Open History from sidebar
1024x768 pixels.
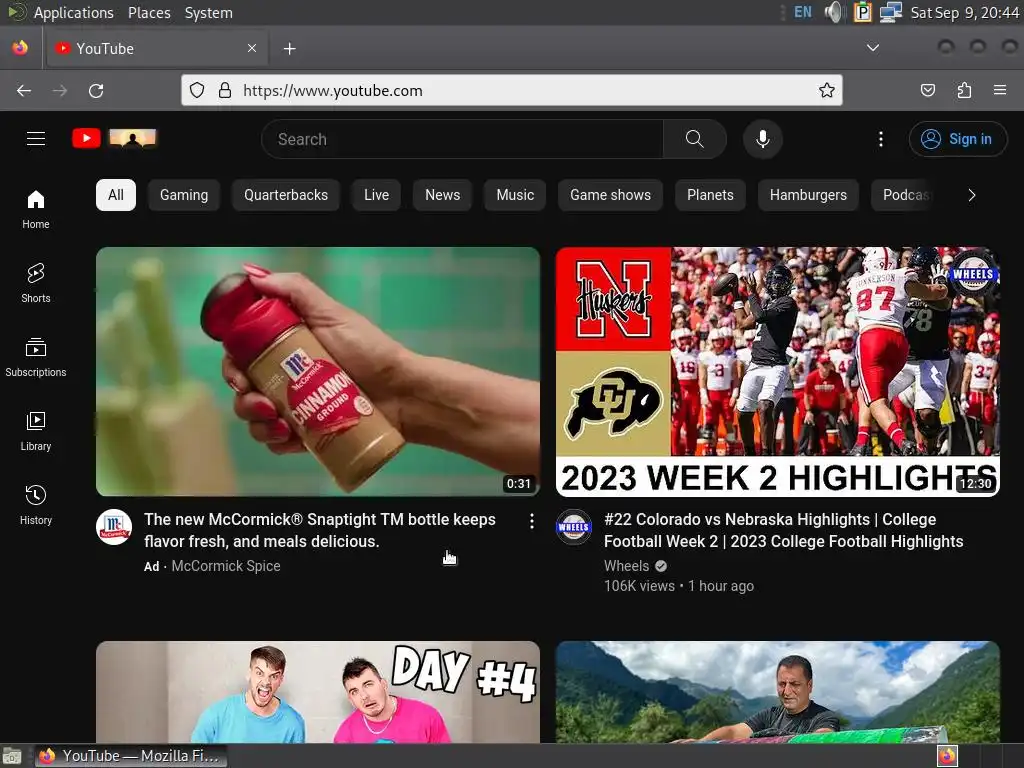click(36, 505)
